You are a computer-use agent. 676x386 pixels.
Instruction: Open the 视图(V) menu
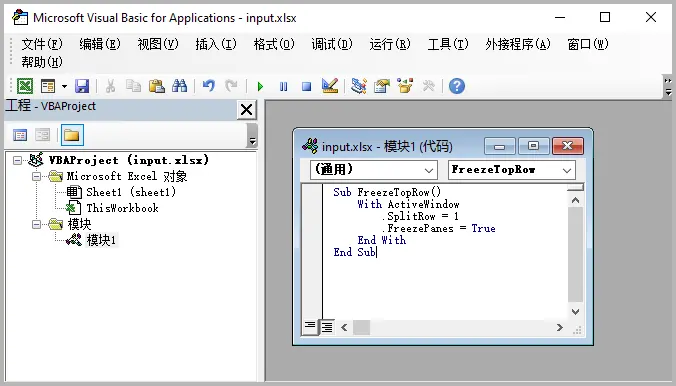point(158,44)
